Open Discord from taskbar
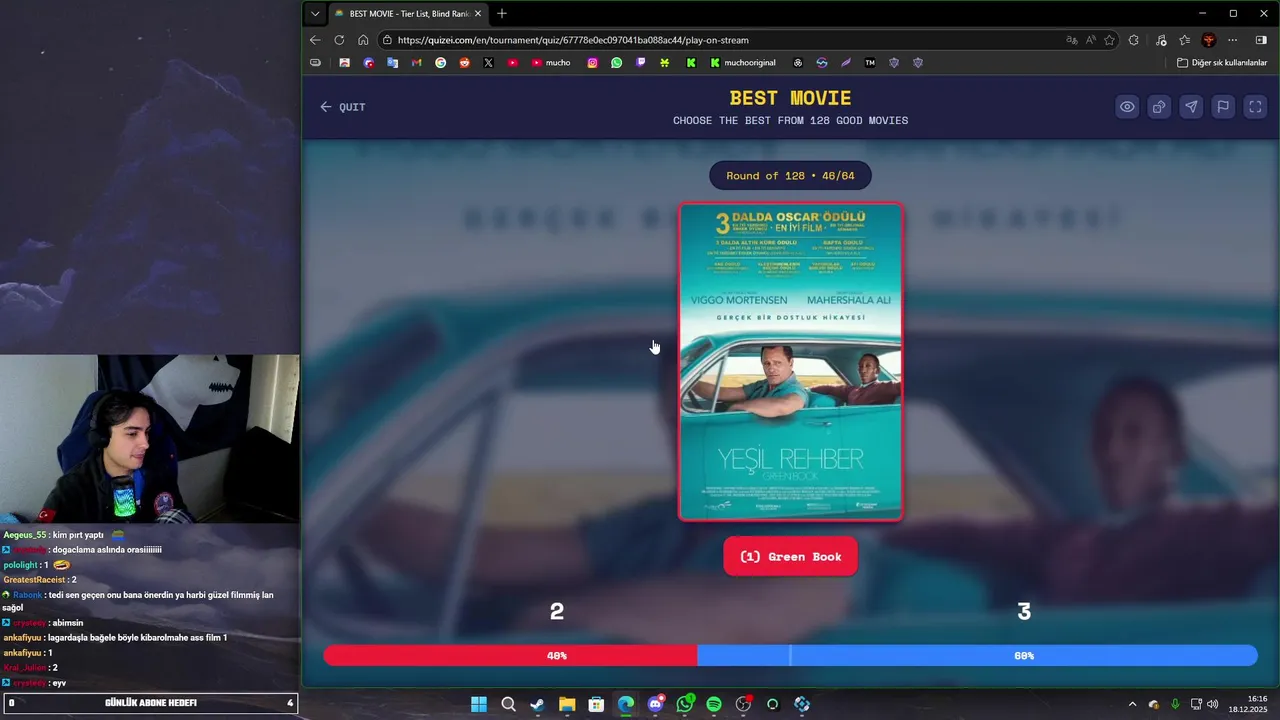 pos(655,704)
